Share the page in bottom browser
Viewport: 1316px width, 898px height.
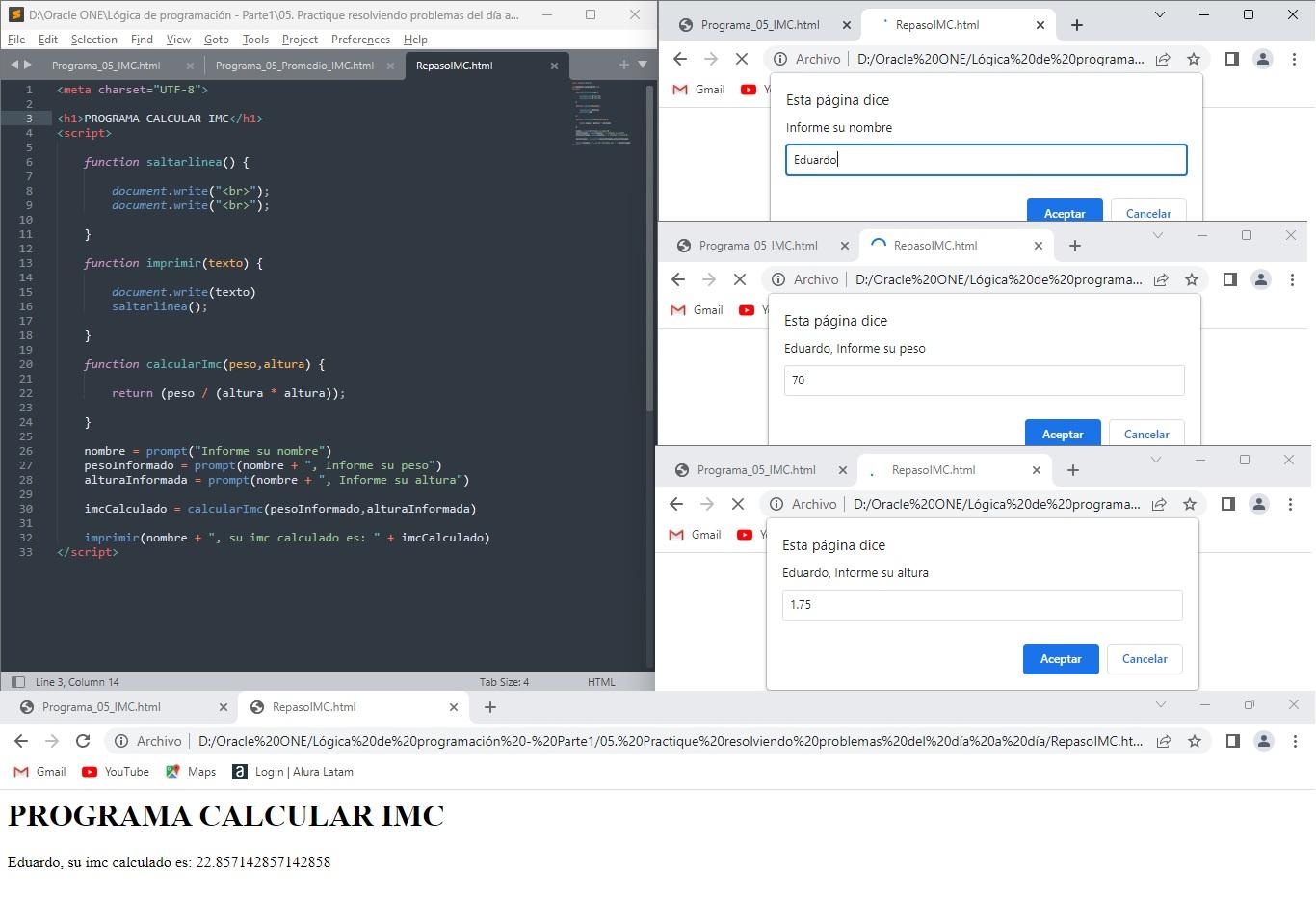tap(1164, 741)
